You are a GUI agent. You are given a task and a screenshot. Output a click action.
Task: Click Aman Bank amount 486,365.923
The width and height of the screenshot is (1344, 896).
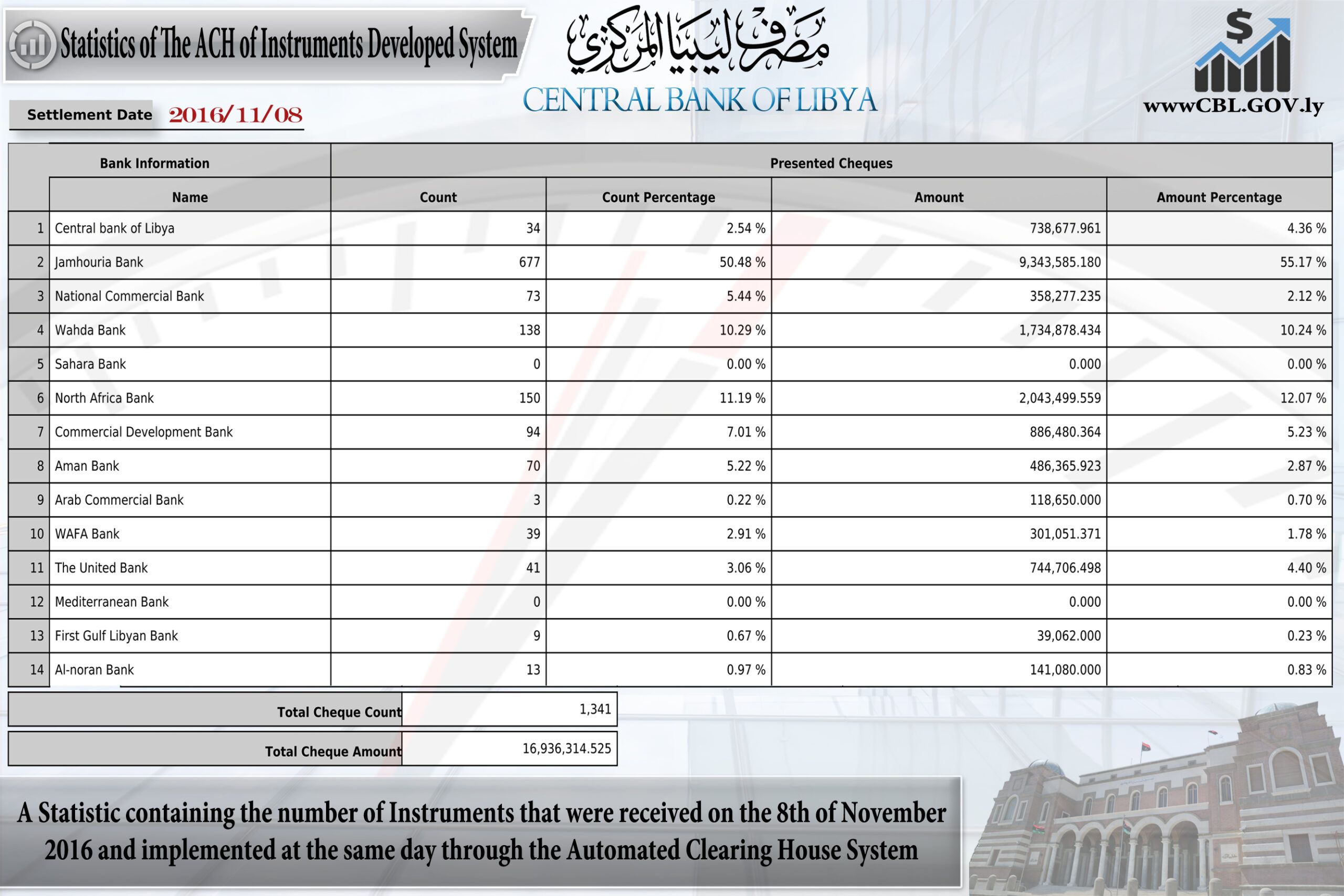coord(1065,466)
